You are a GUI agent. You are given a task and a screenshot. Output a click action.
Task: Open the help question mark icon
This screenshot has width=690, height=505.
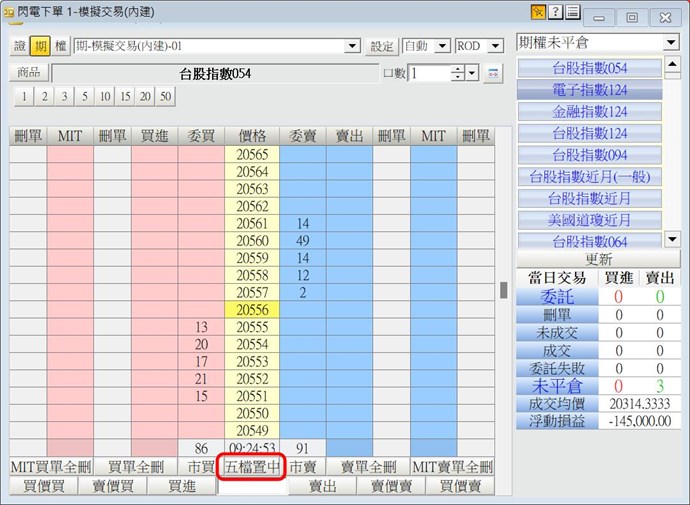(555, 12)
